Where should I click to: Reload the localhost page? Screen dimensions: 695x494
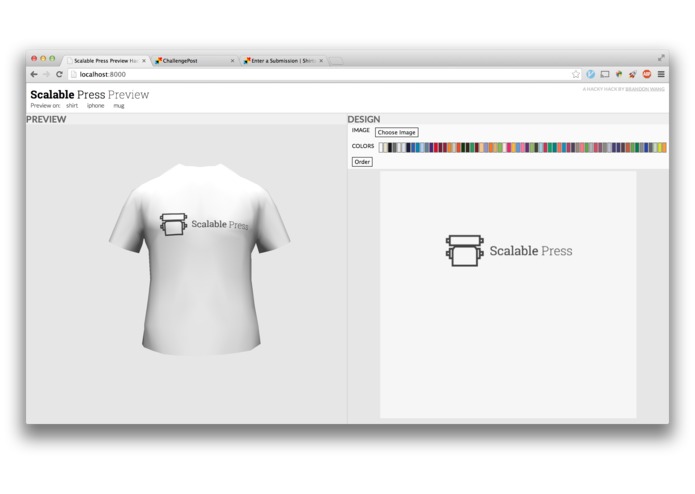59,74
